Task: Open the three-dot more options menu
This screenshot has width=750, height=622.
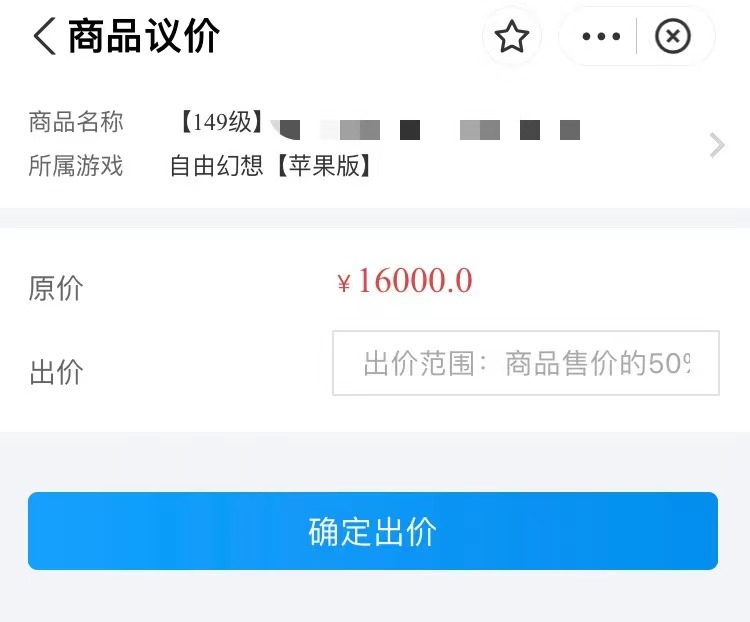Action: click(601, 36)
